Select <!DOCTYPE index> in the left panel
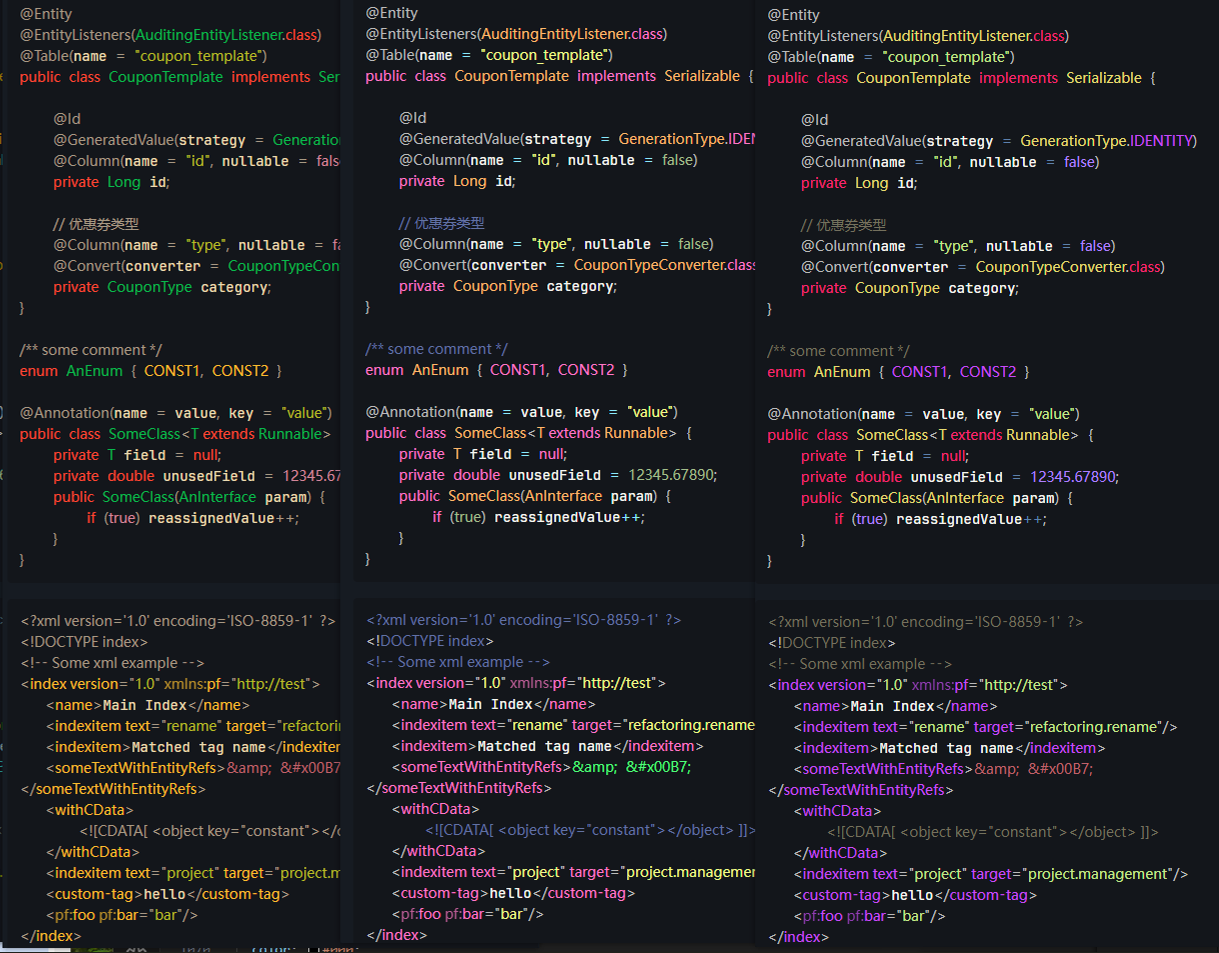 pos(84,642)
